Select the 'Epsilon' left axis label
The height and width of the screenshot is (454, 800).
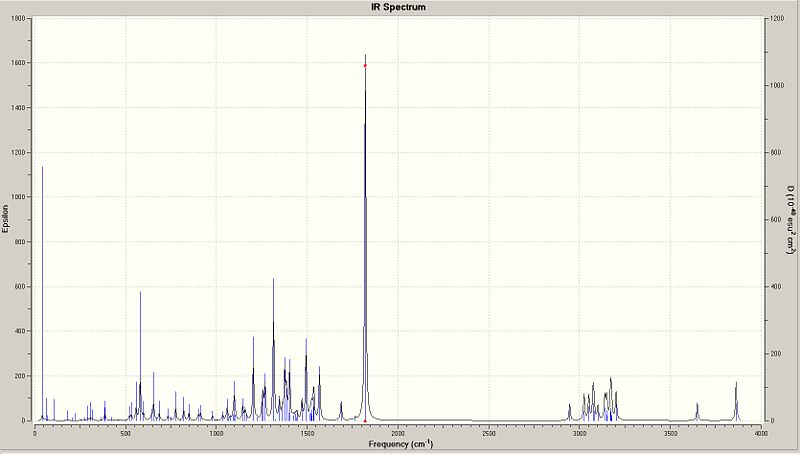(x=6, y=219)
